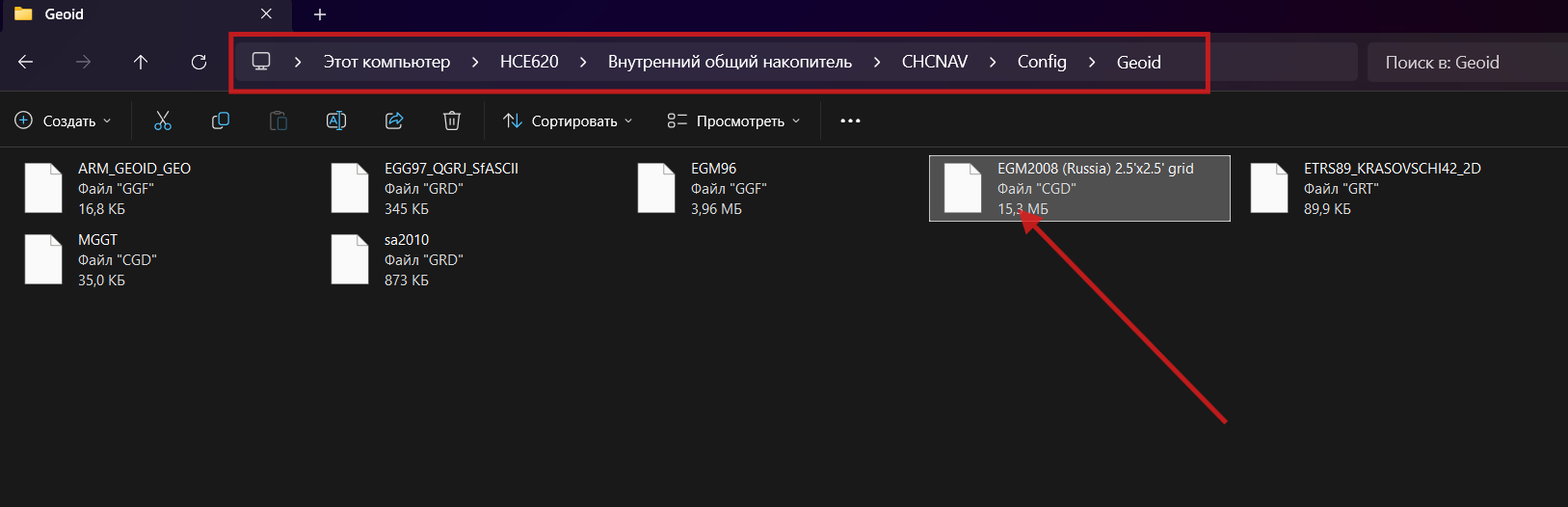This screenshot has width=1568, height=507.
Task: Click file name ARM_GEOID_GEO
Action: [x=134, y=168]
